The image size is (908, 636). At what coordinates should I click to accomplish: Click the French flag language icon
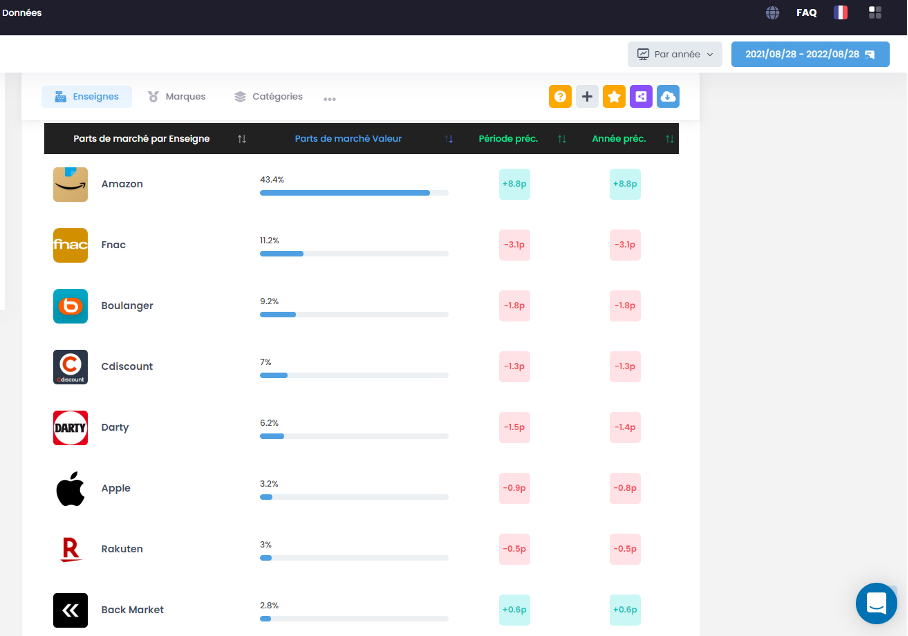[x=841, y=13]
